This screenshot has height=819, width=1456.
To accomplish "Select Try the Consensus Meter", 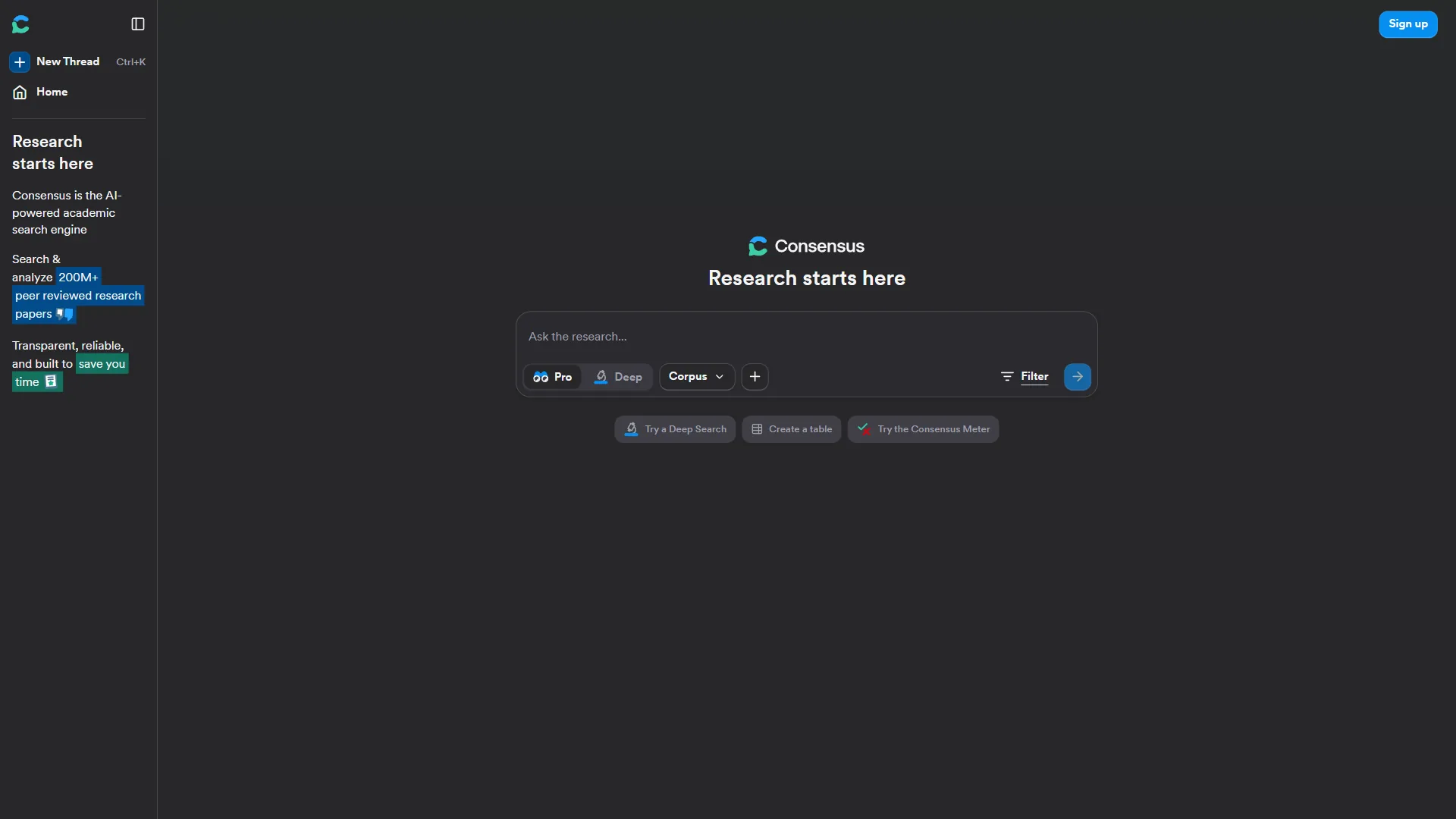I will point(923,429).
